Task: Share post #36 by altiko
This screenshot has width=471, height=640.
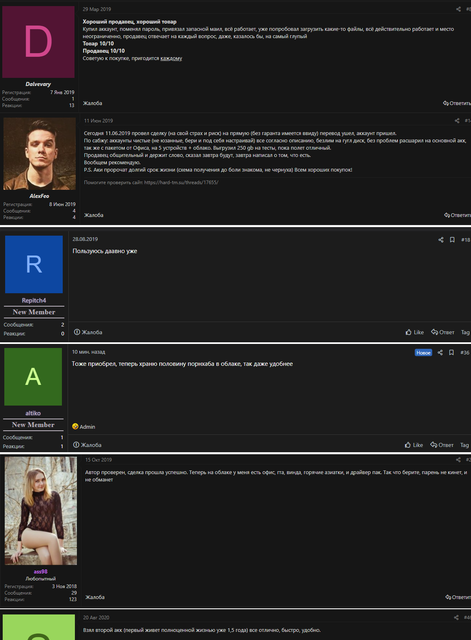Action: click(x=440, y=353)
